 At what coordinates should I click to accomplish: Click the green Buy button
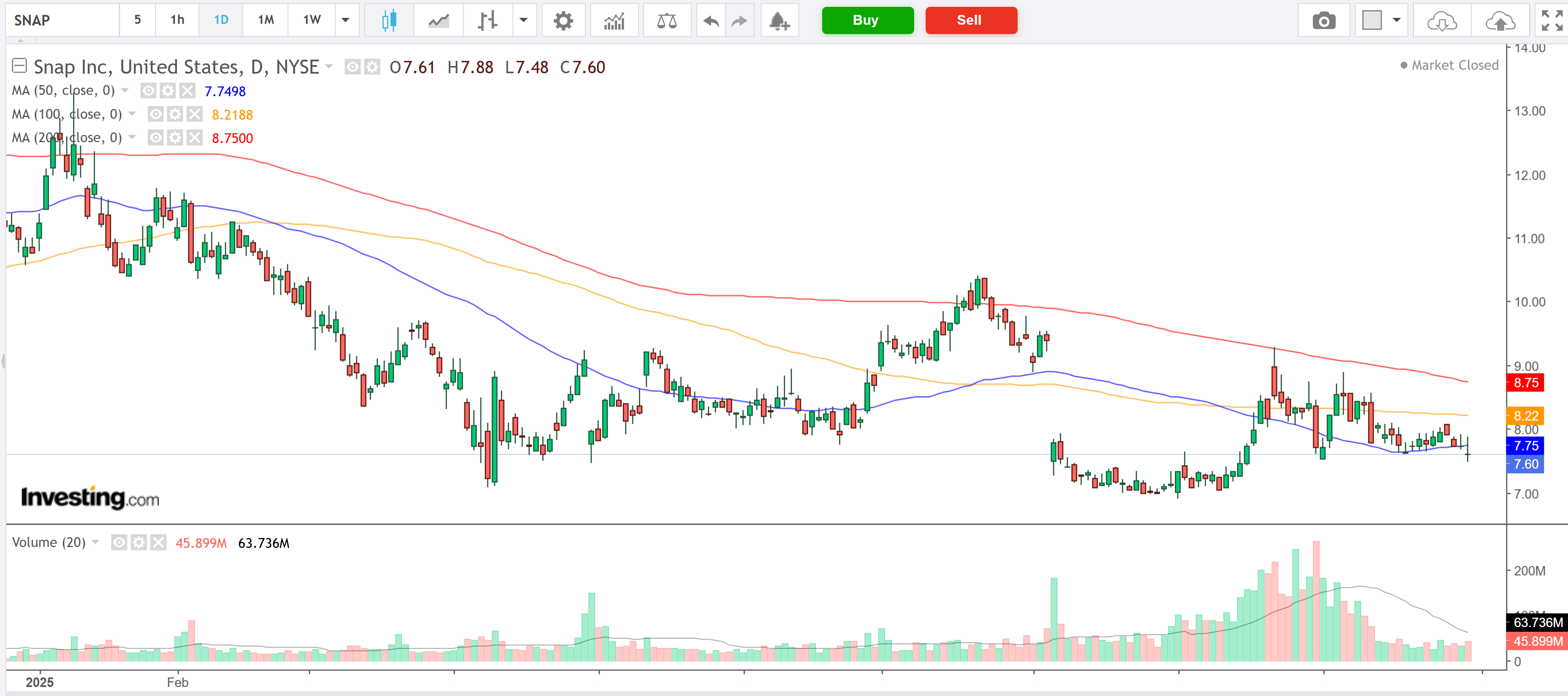pos(867,20)
